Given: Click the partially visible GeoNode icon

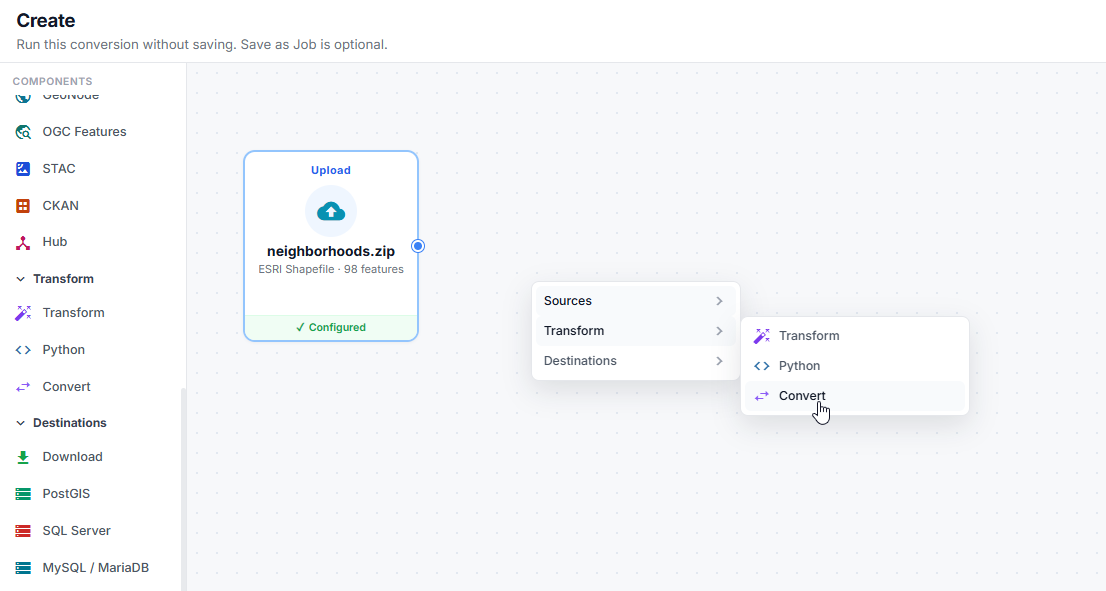Looking at the screenshot, I should (23, 97).
